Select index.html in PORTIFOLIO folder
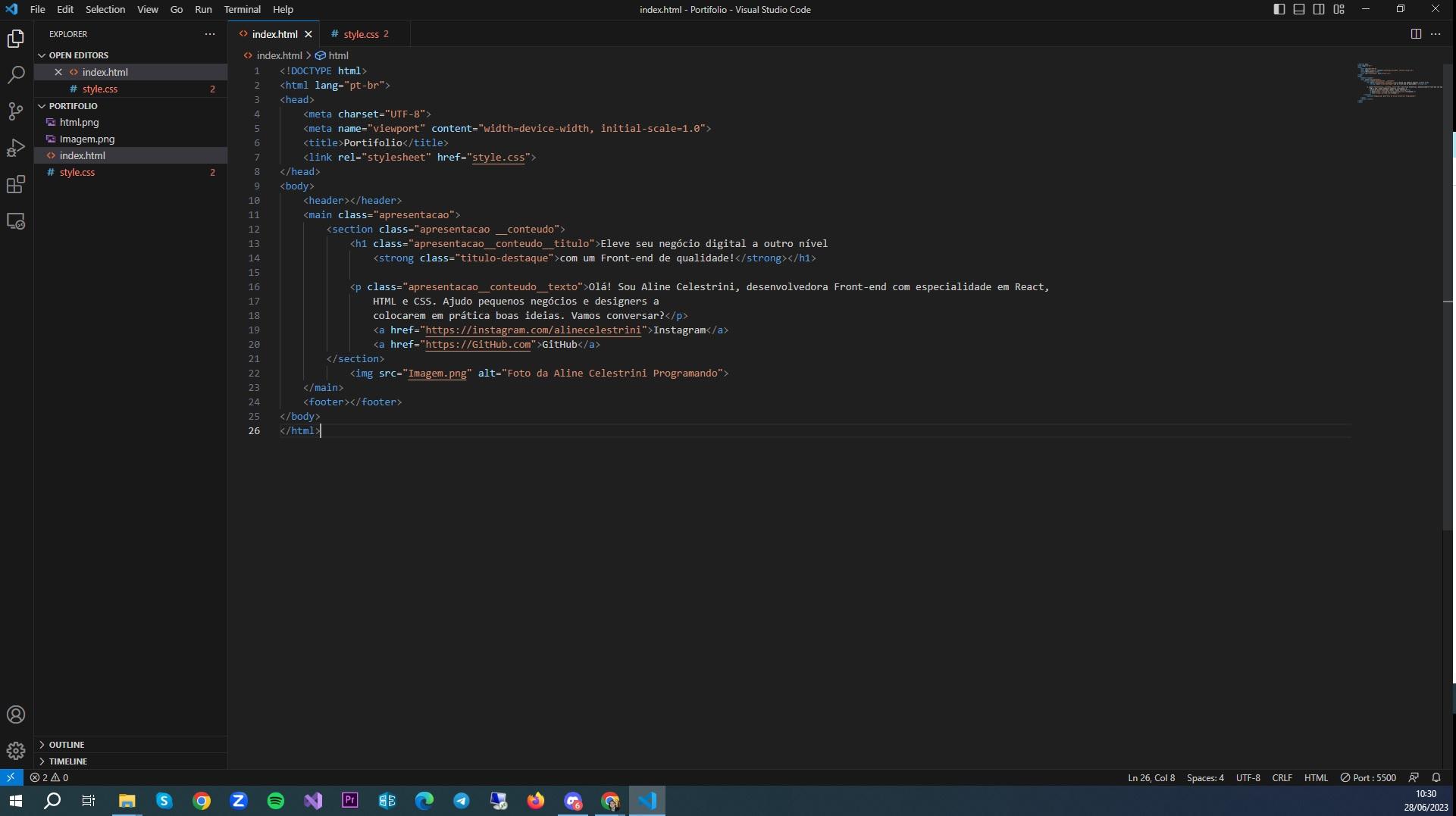The height and width of the screenshot is (816, 1456). tap(130, 155)
